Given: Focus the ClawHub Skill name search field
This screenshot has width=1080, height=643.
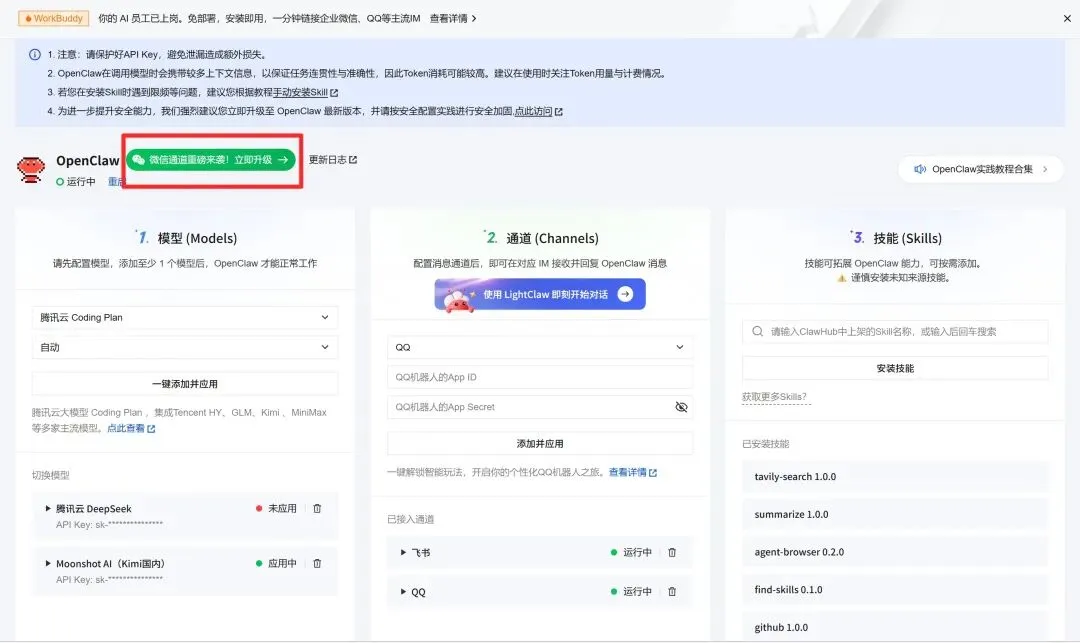Looking at the screenshot, I should [x=895, y=331].
